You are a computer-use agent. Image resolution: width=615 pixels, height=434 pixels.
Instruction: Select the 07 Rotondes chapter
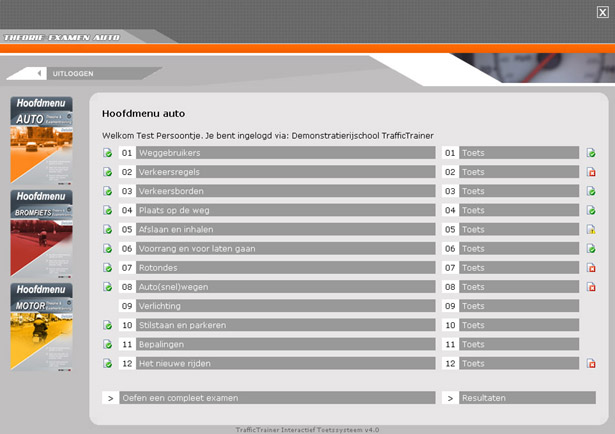[x=277, y=268]
